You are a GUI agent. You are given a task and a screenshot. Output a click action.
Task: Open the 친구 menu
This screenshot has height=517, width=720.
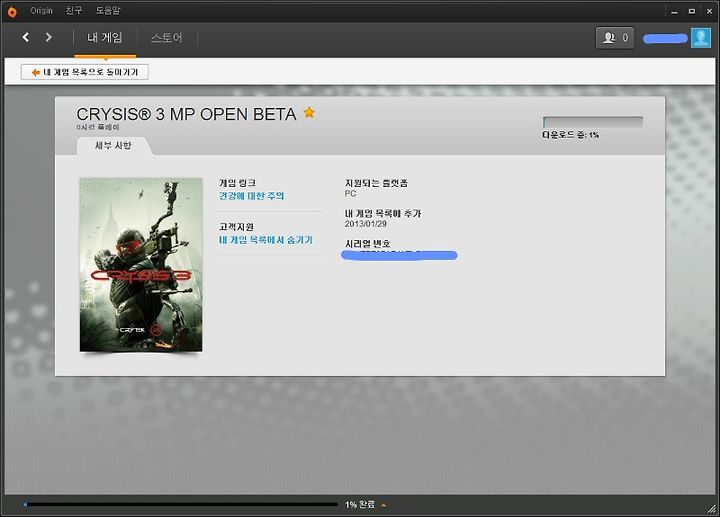click(x=73, y=11)
